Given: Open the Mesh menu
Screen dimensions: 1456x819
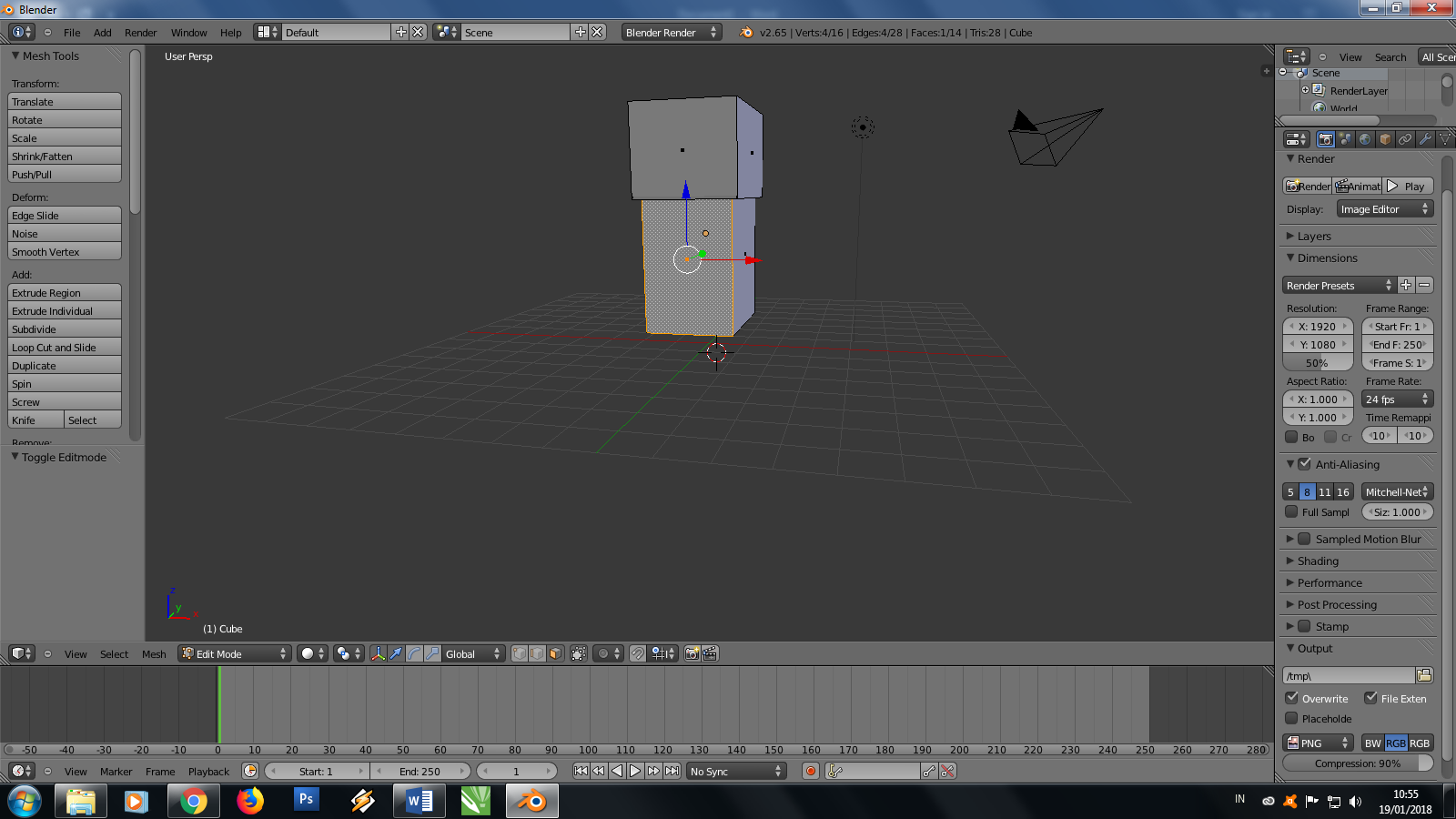Looking at the screenshot, I should coord(154,653).
